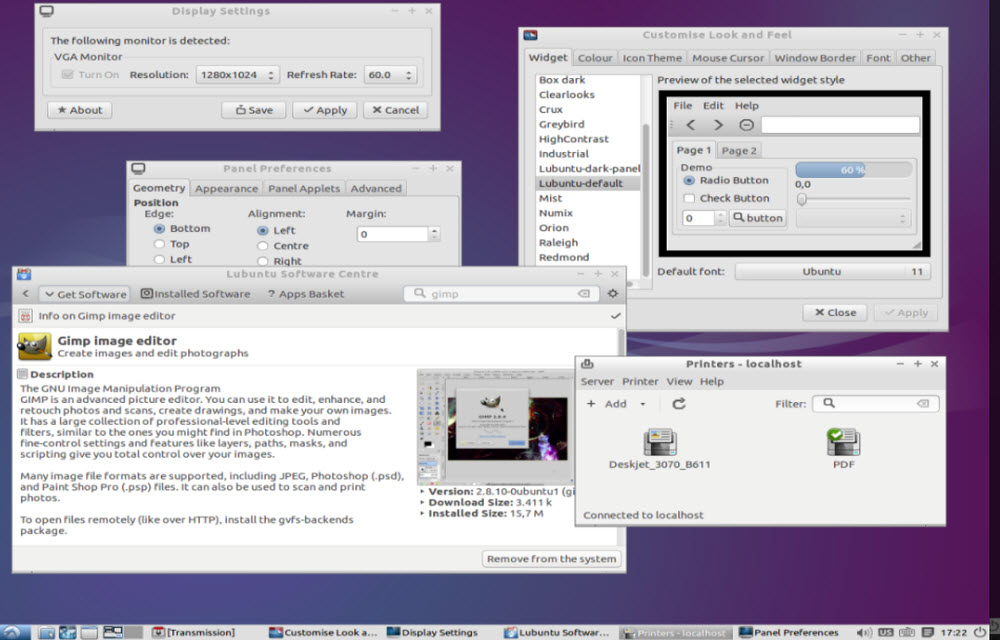The height and width of the screenshot is (640, 1000).
Task: Click checkmark beside Info on Gimp
Action: [x=615, y=316]
